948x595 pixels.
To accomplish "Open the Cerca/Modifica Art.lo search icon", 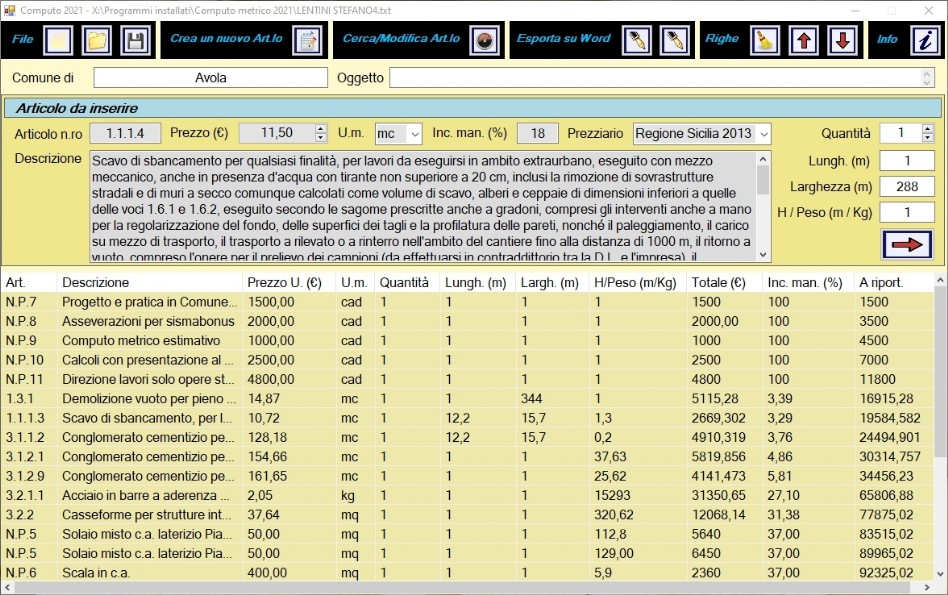I will tap(485, 41).
